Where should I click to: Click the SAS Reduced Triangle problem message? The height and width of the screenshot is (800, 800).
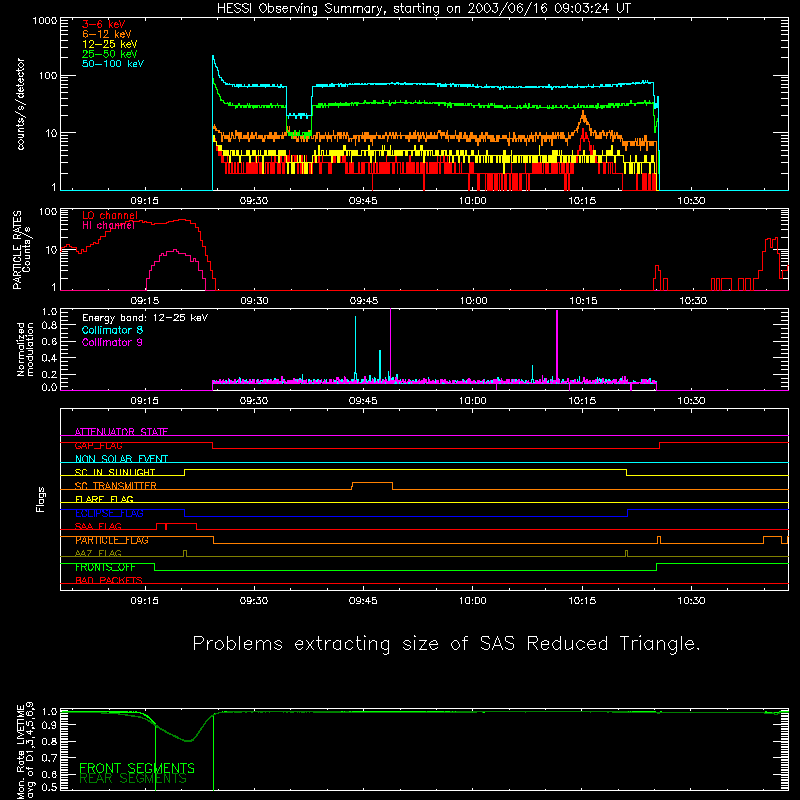pyautogui.click(x=446, y=644)
